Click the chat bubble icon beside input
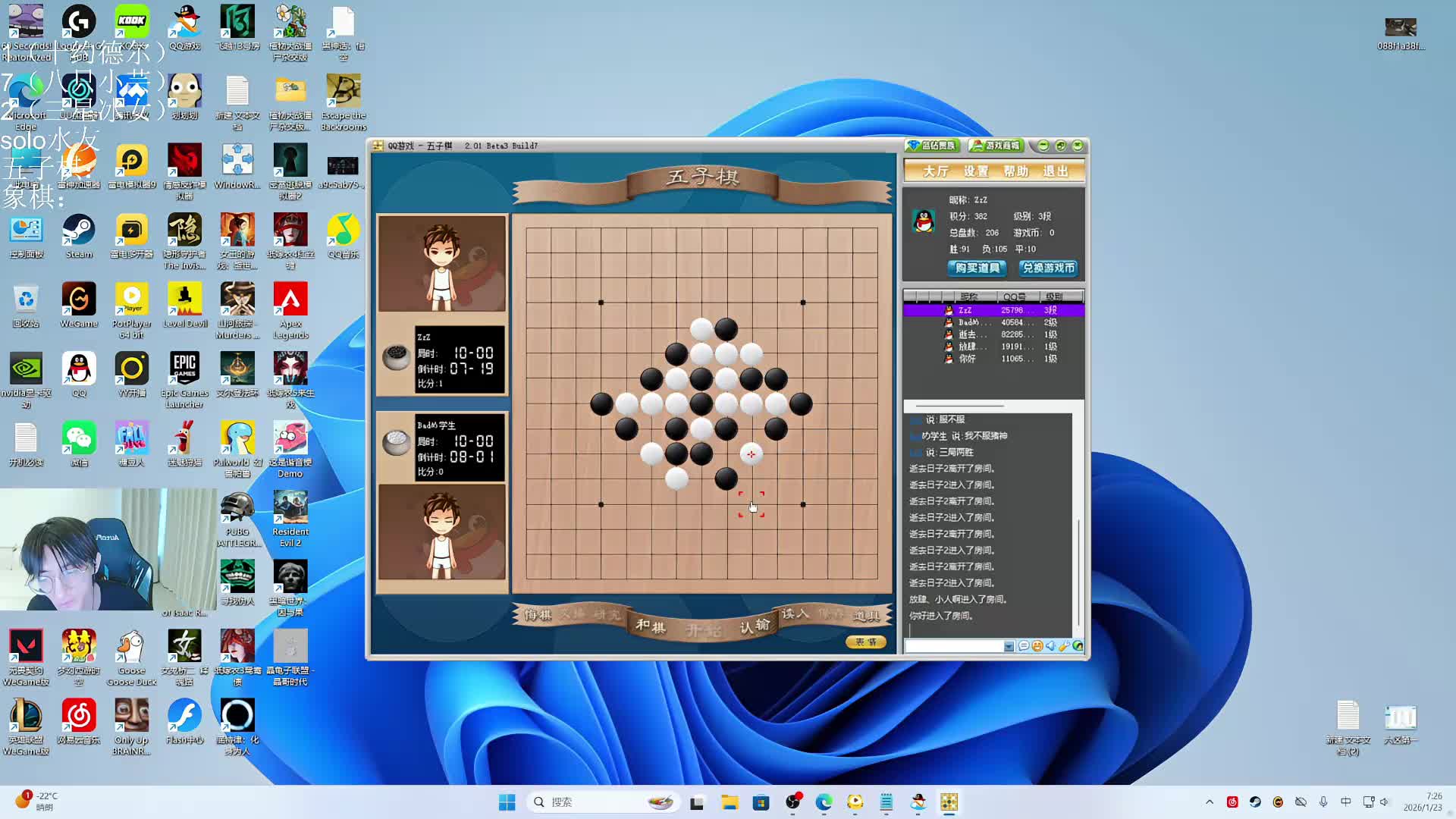1456x819 pixels. (x=1023, y=646)
